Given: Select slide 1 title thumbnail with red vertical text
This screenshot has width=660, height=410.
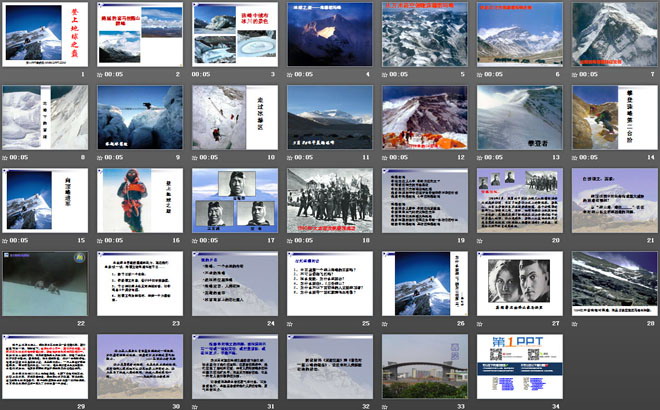Looking at the screenshot, I should (45, 34).
